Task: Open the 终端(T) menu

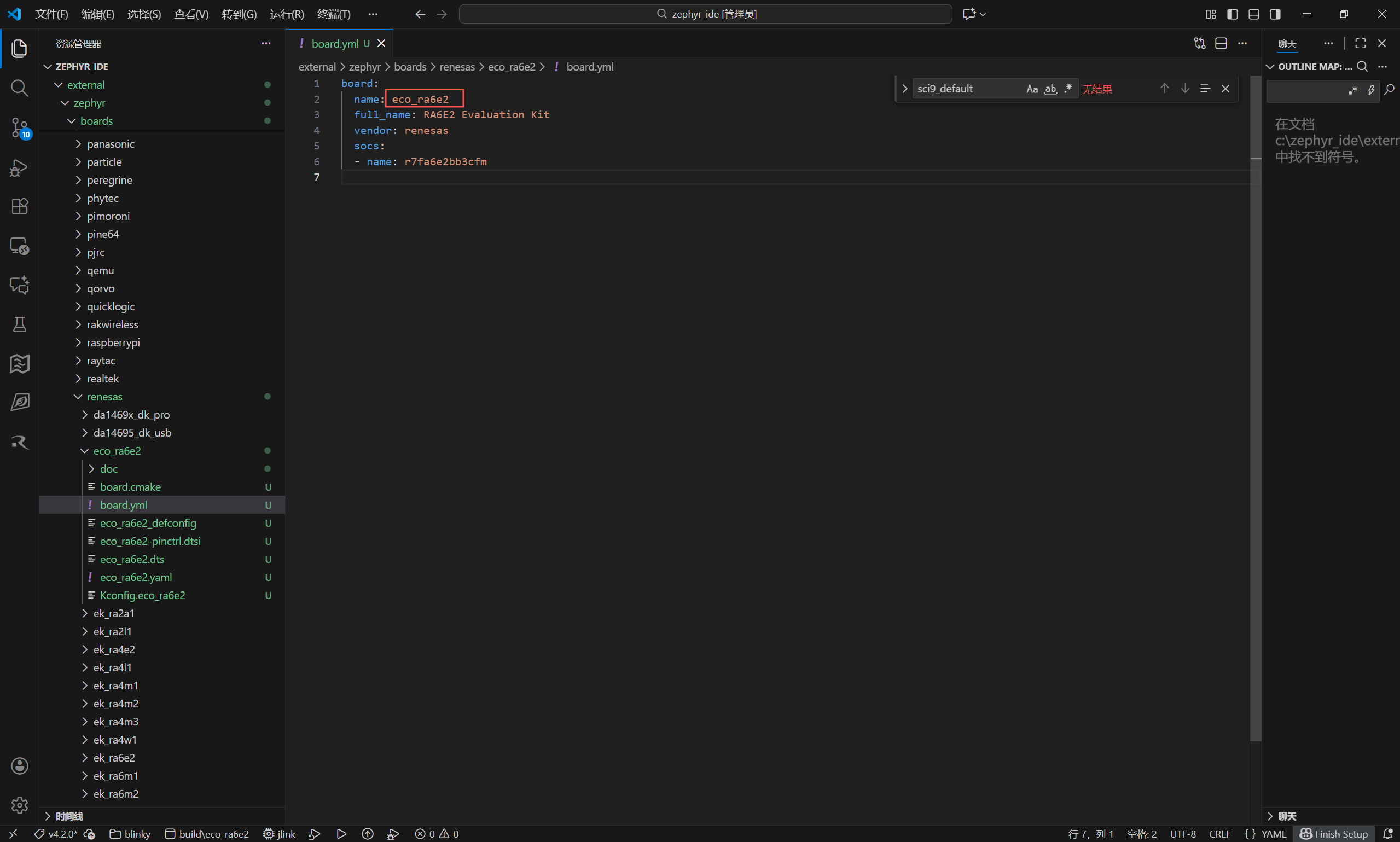Action: tap(334, 14)
